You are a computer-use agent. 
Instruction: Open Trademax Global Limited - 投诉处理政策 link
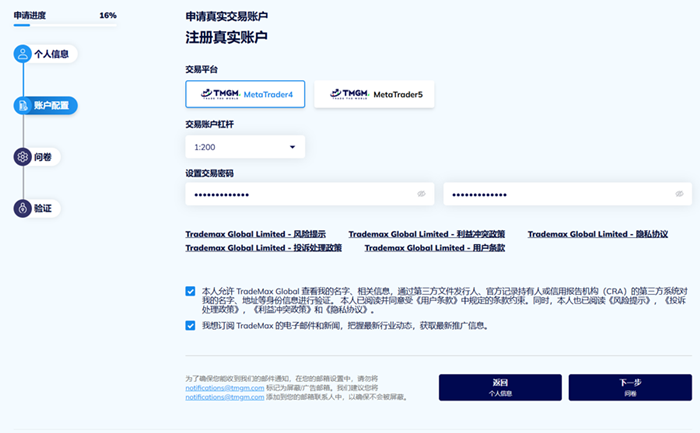point(263,248)
